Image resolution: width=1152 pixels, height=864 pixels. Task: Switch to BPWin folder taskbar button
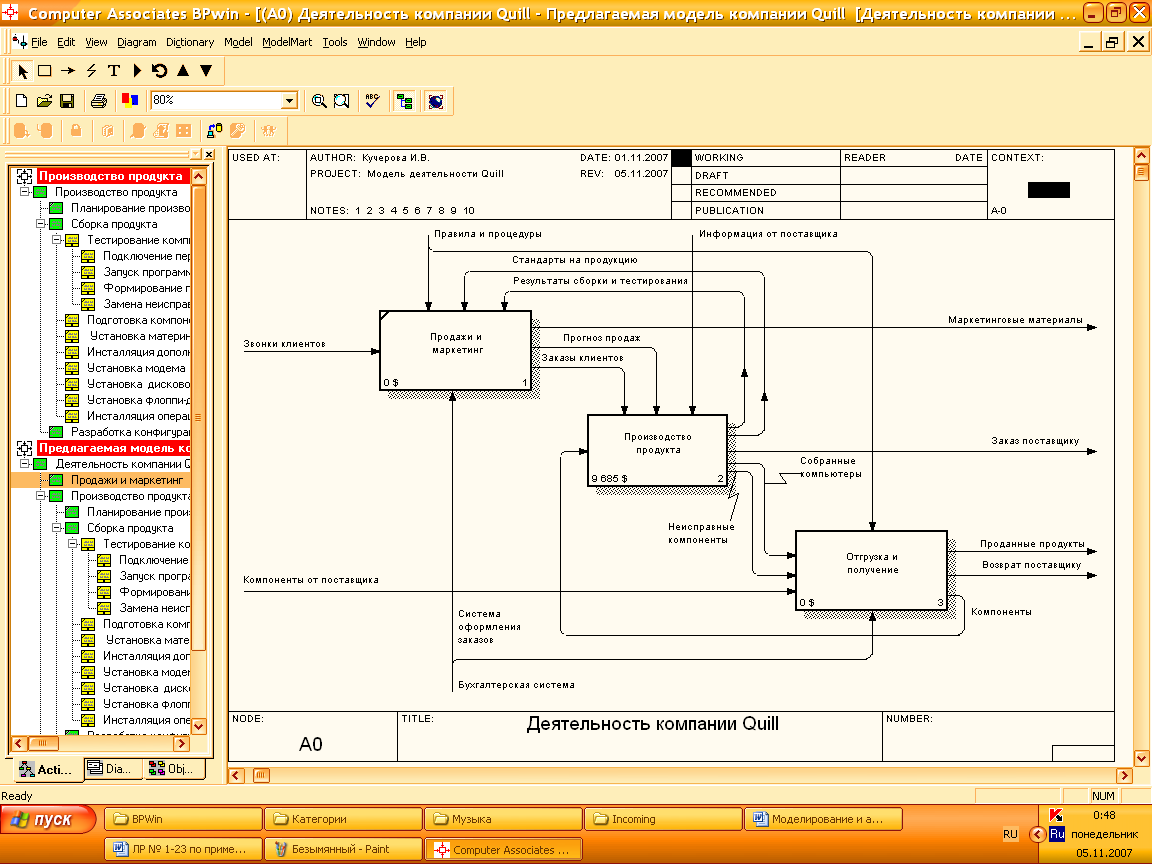pyautogui.click(x=183, y=819)
